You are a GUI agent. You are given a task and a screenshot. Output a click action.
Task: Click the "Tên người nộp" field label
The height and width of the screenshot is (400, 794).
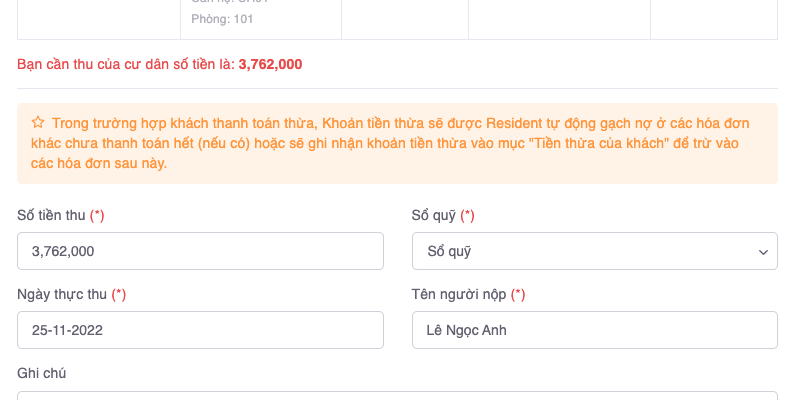tap(459, 294)
